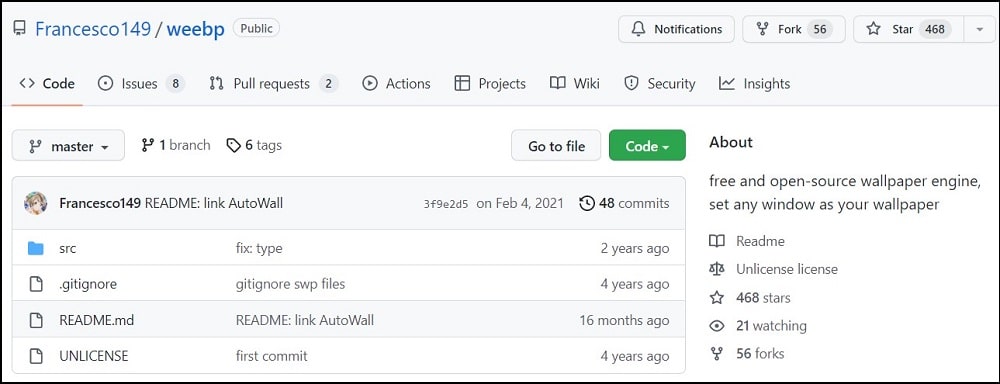
Task: Switch to the Code tab
Action: tap(47, 84)
